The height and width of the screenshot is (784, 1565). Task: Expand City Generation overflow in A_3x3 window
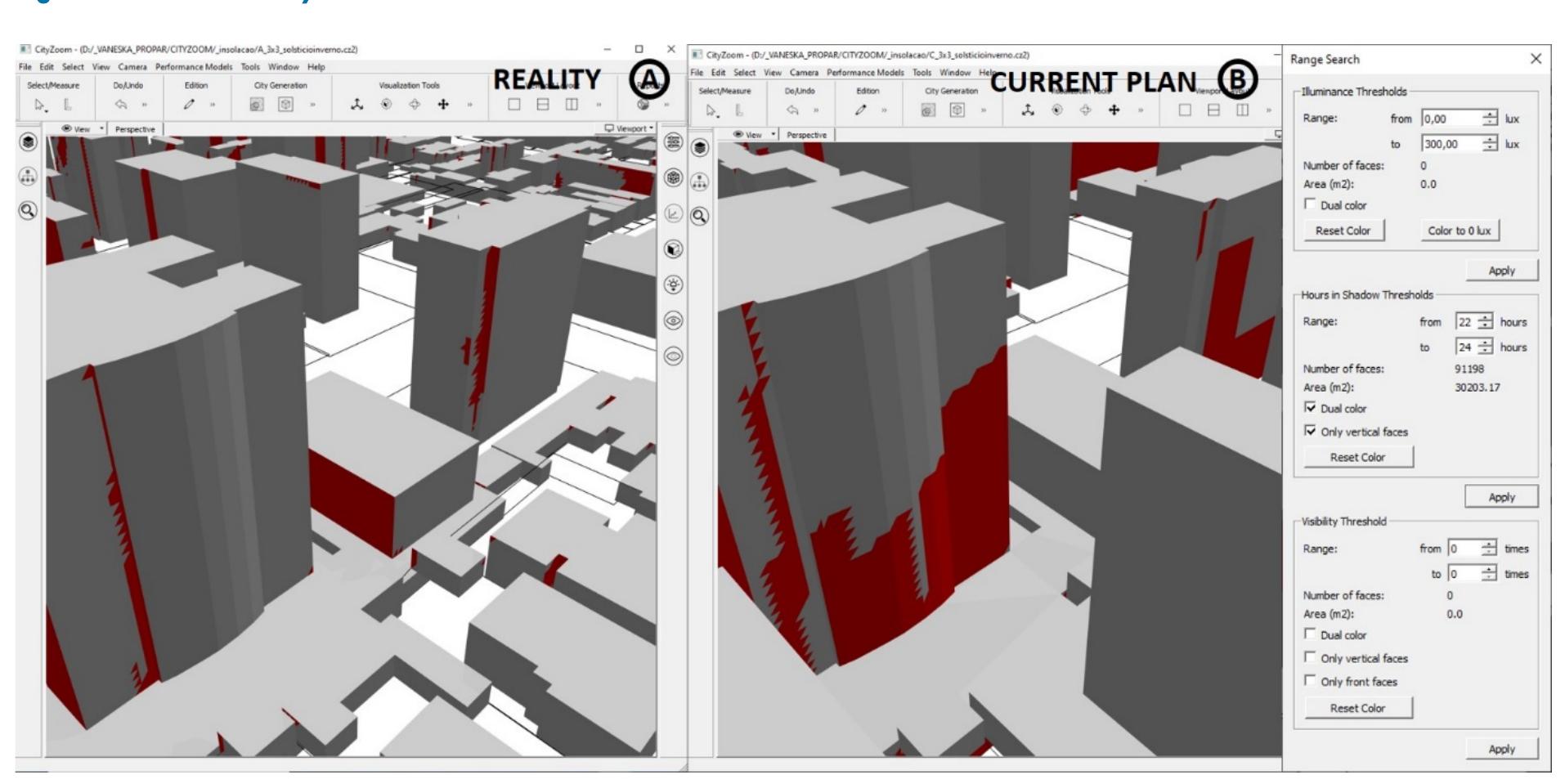click(x=312, y=105)
